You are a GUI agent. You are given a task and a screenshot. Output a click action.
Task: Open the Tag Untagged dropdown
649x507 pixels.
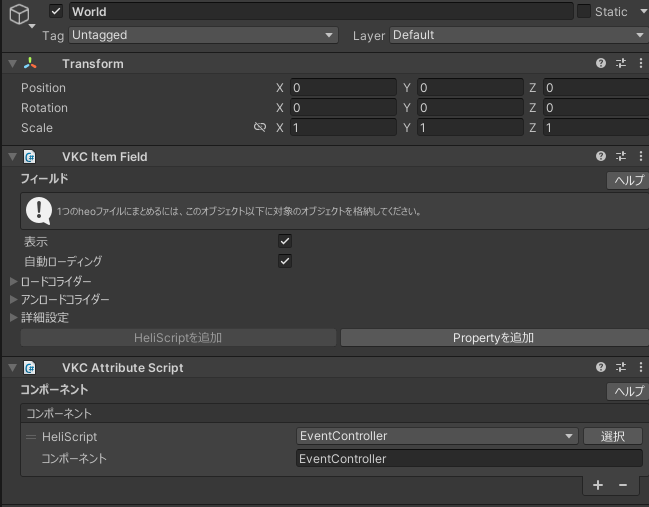tap(203, 35)
